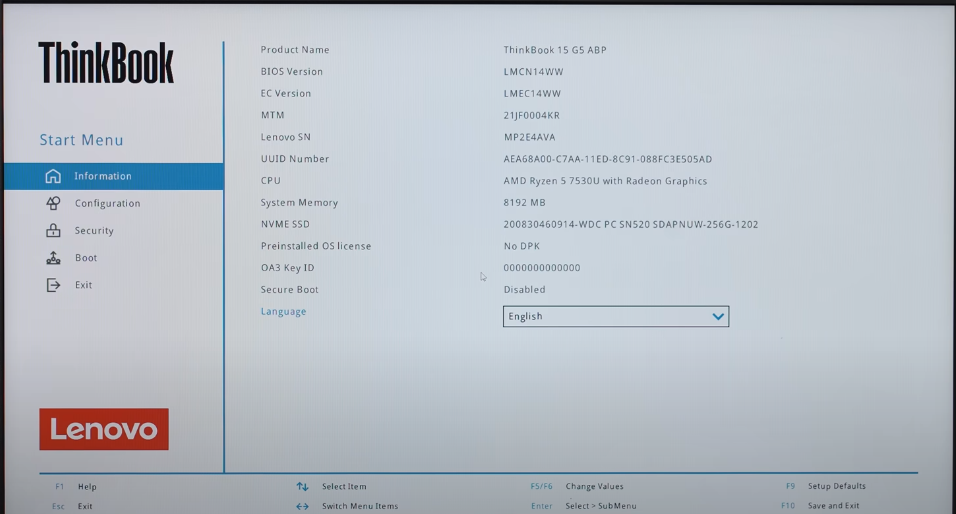Image resolution: width=956 pixels, height=514 pixels.
Task: Click the System Memory label
Action: tap(299, 202)
